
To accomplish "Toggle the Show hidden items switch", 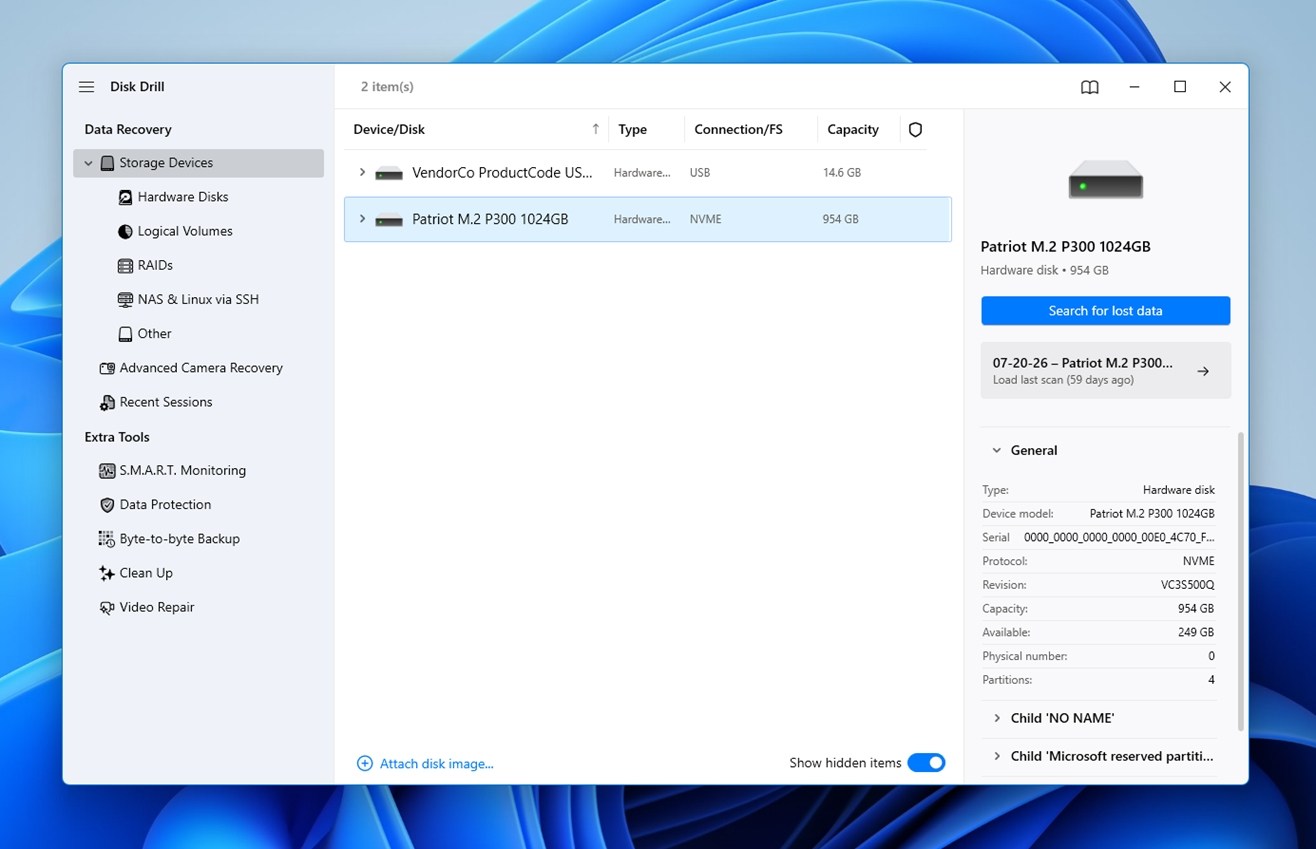I will click(x=926, y=763).
